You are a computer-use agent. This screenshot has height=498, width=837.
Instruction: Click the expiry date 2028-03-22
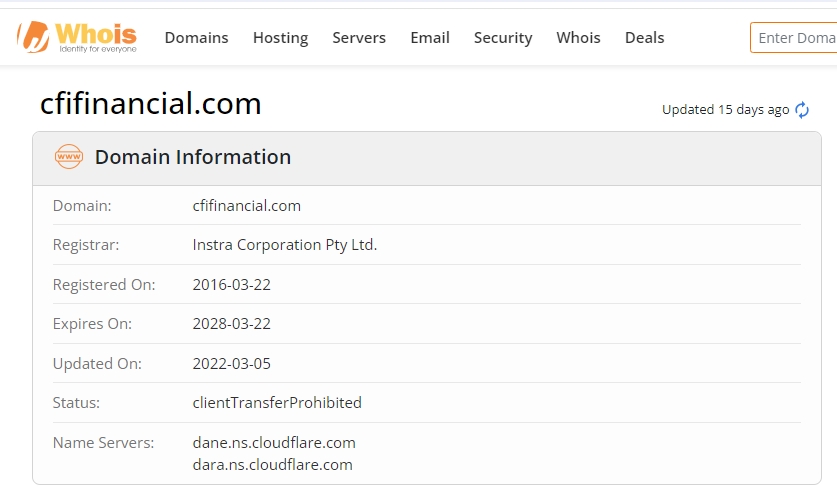click(x=232, y=324)
